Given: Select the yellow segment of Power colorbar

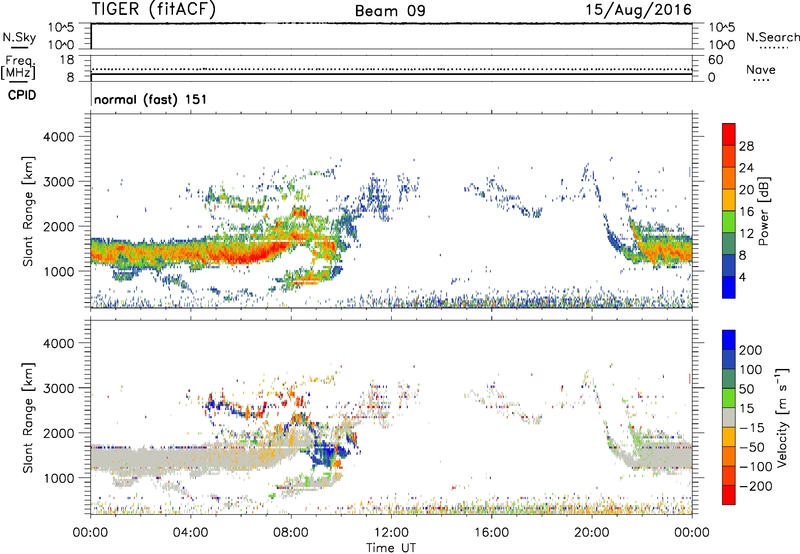Looking at the screenshot, I should pos(729,200).
